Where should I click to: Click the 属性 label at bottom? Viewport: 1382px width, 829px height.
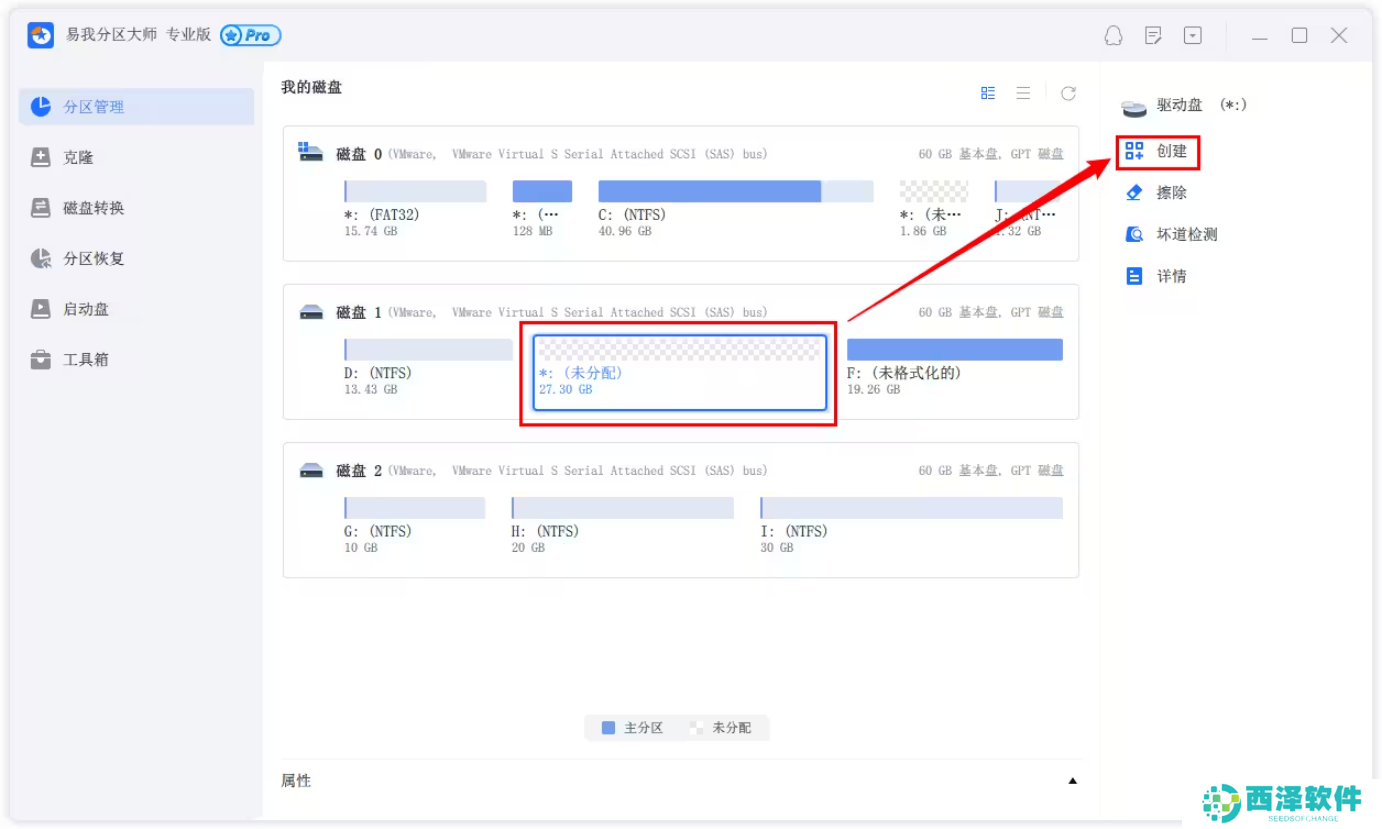pyautogui.click(x=296, y=781)
